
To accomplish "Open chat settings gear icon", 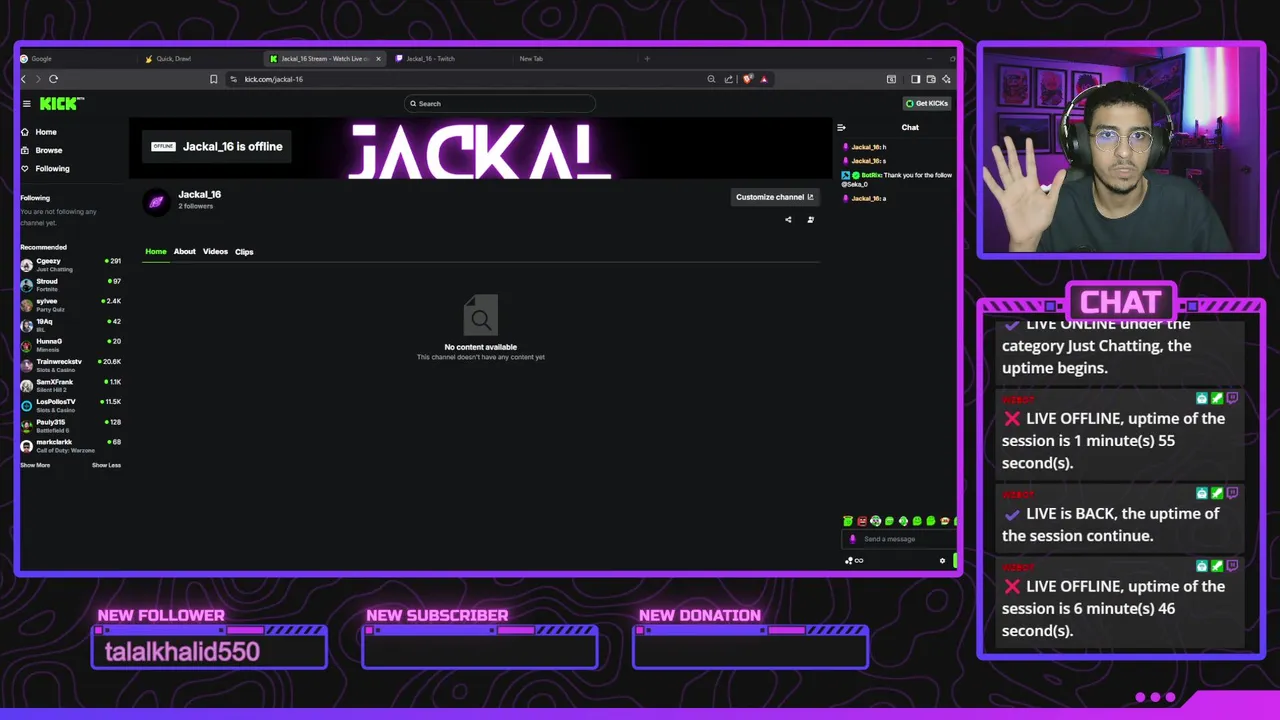I will click(x=942, y=561).
